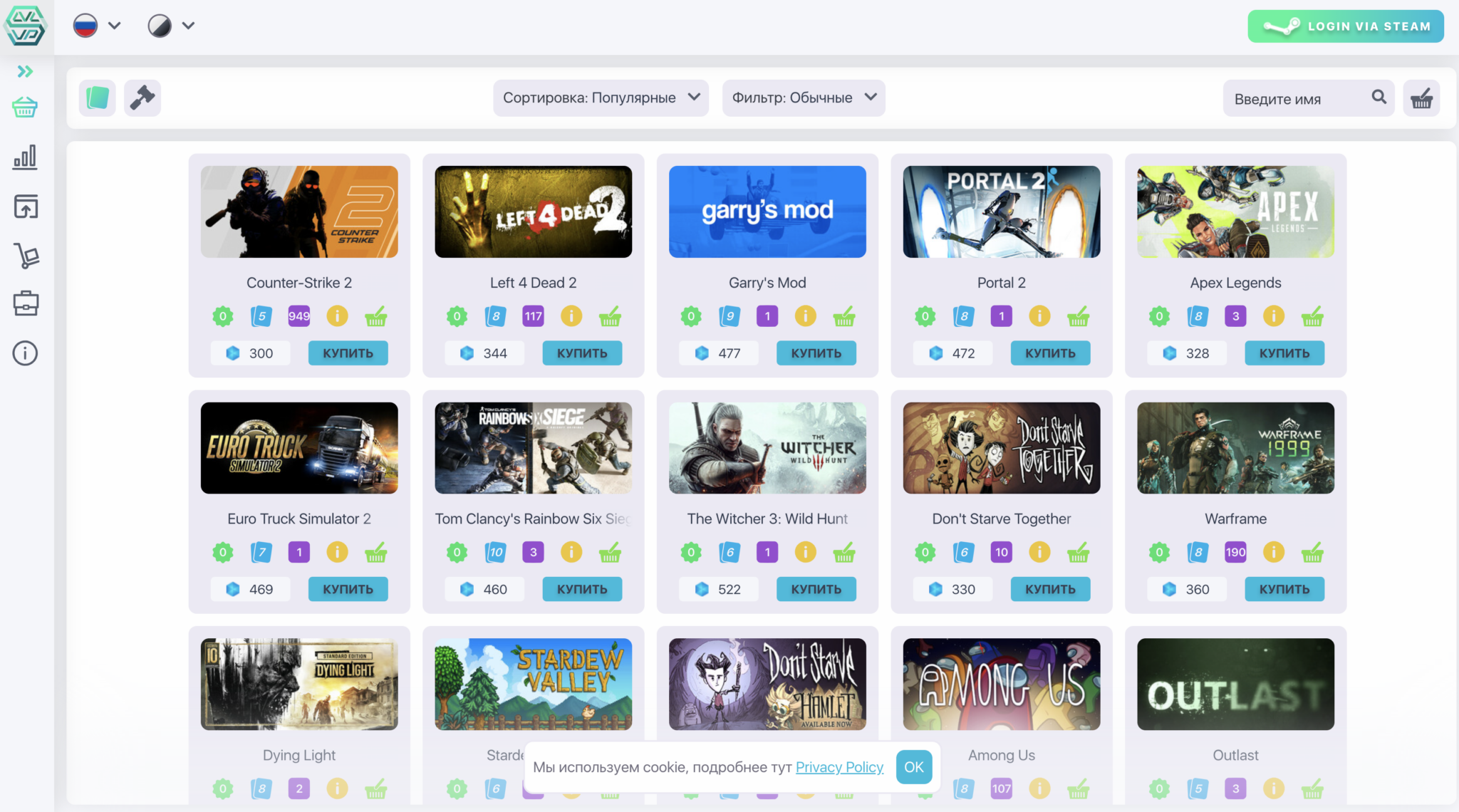1459x812 pixels.
Task: Open the Фильтр: Обычные dropdown
Action: coord(804,98)
